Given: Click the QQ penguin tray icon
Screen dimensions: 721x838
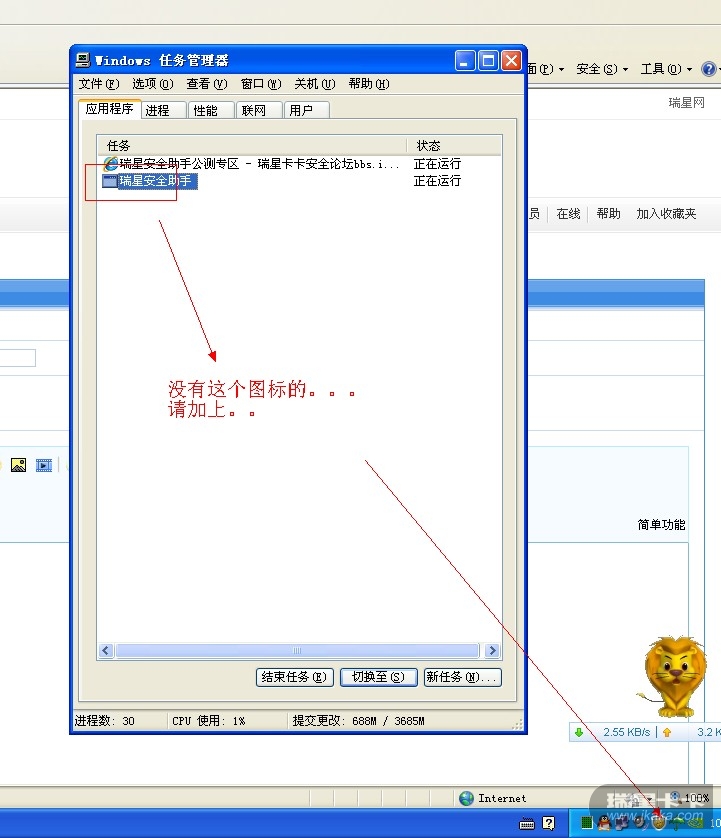Looking at the screenshot, I should click(604, 823).
